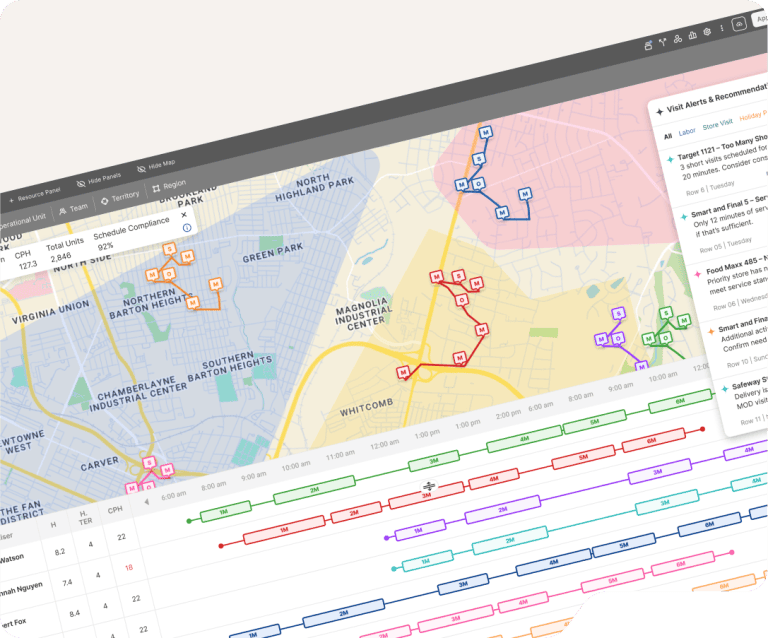The image size is (768, 638).
Task: Select the Labor filter in Visit Alerts
Action: (x=687, y=132)
